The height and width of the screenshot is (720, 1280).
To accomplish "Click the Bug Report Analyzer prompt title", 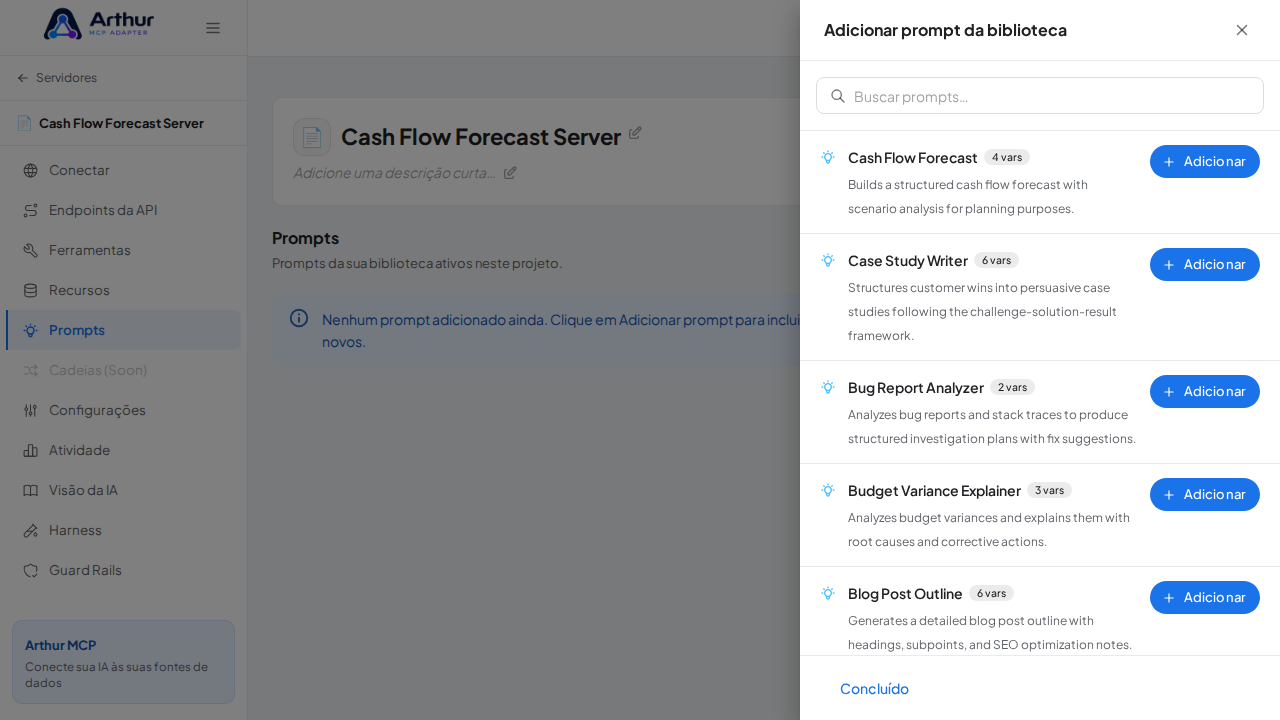I will [x=916, y=387].
